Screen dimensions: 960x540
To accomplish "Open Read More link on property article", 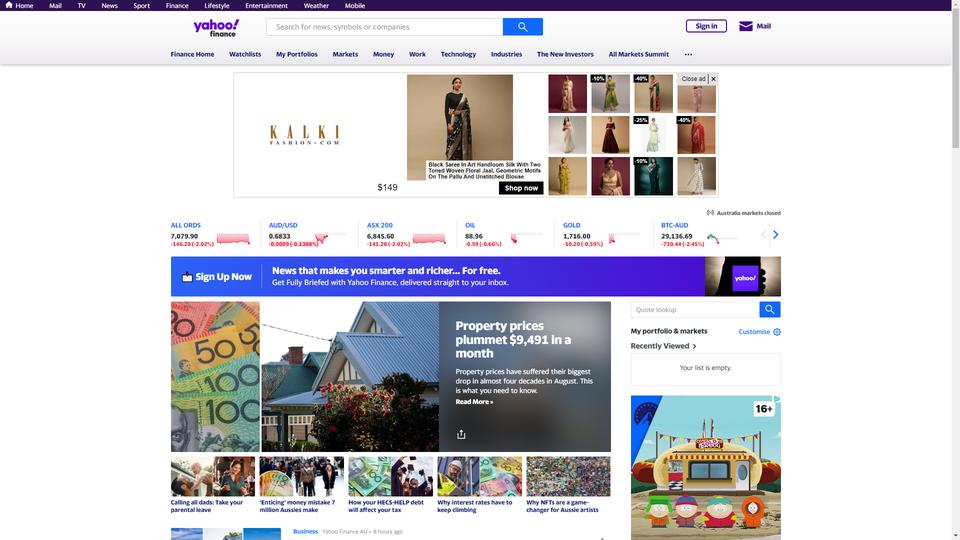I will tap(474, 402).
